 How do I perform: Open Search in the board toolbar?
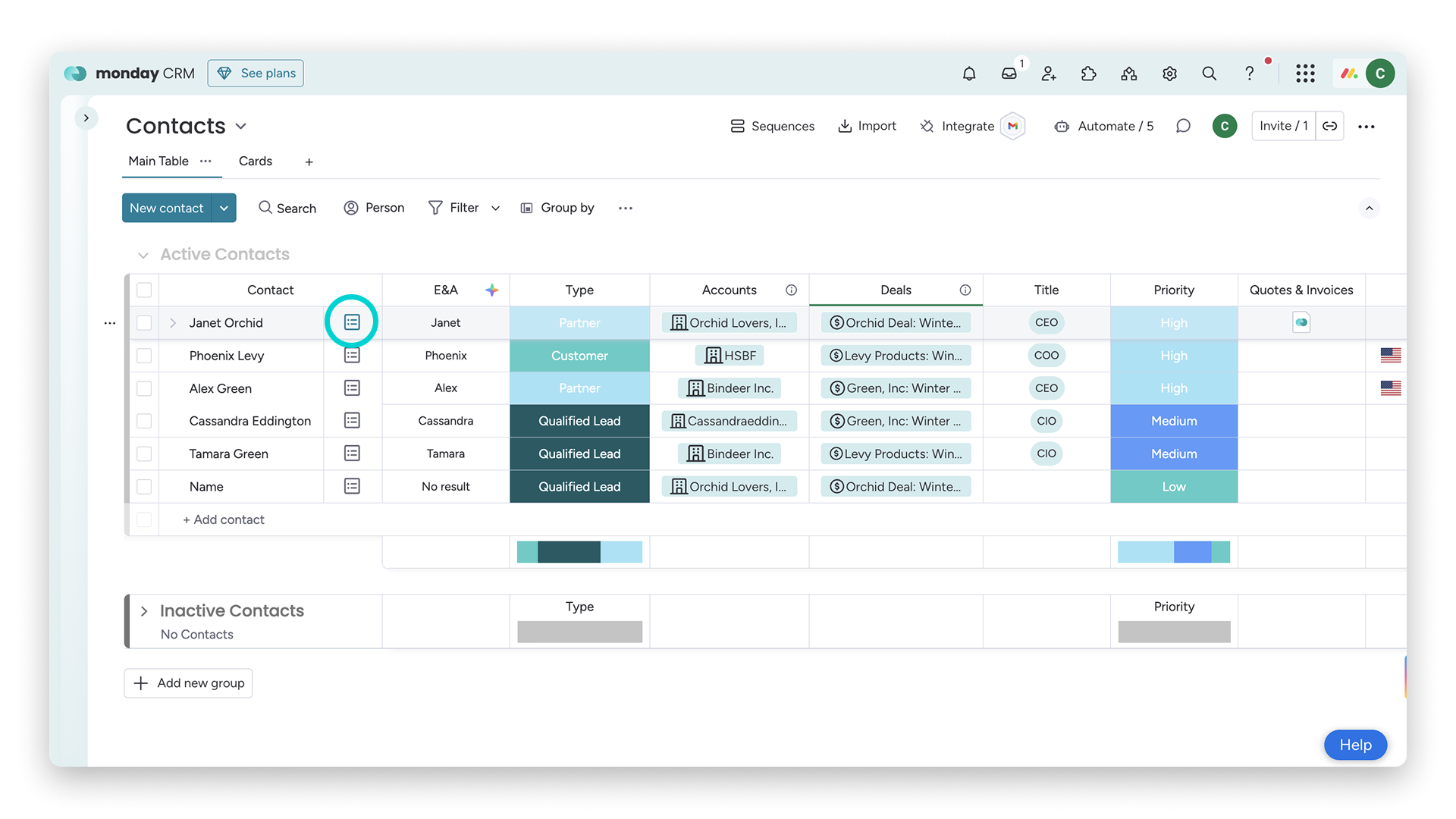click(287, 208)
